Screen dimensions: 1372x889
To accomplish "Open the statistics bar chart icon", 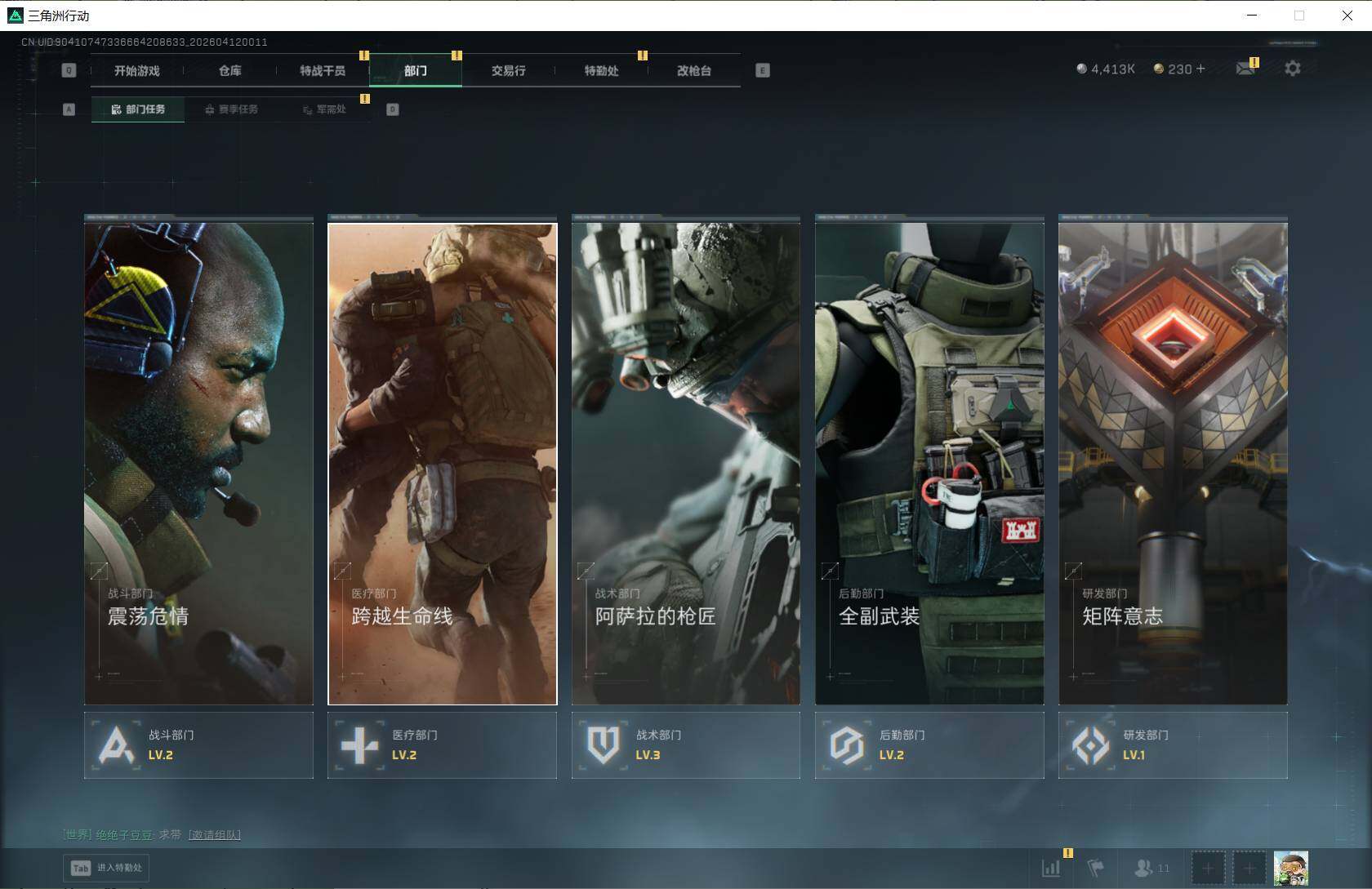I will tap(1051, 868).
